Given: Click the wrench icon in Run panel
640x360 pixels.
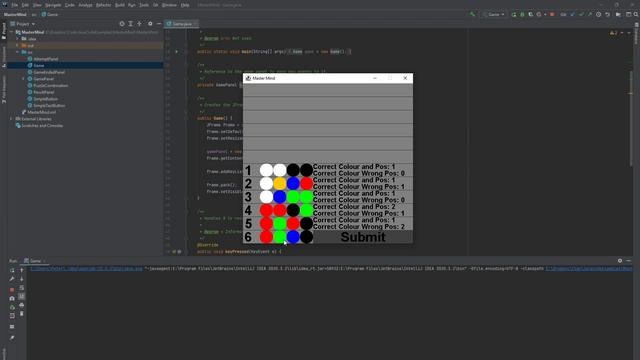Looking at the screenshot, I should pyautogui.click(x=12, y=279).
